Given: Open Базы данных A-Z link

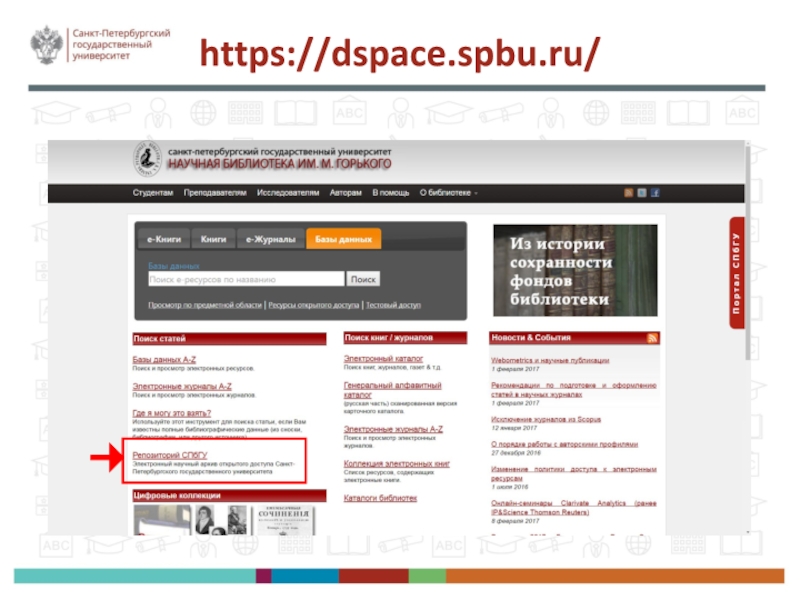Looking at the screenshot, I should pyautogui.click(x=164, y=360).
